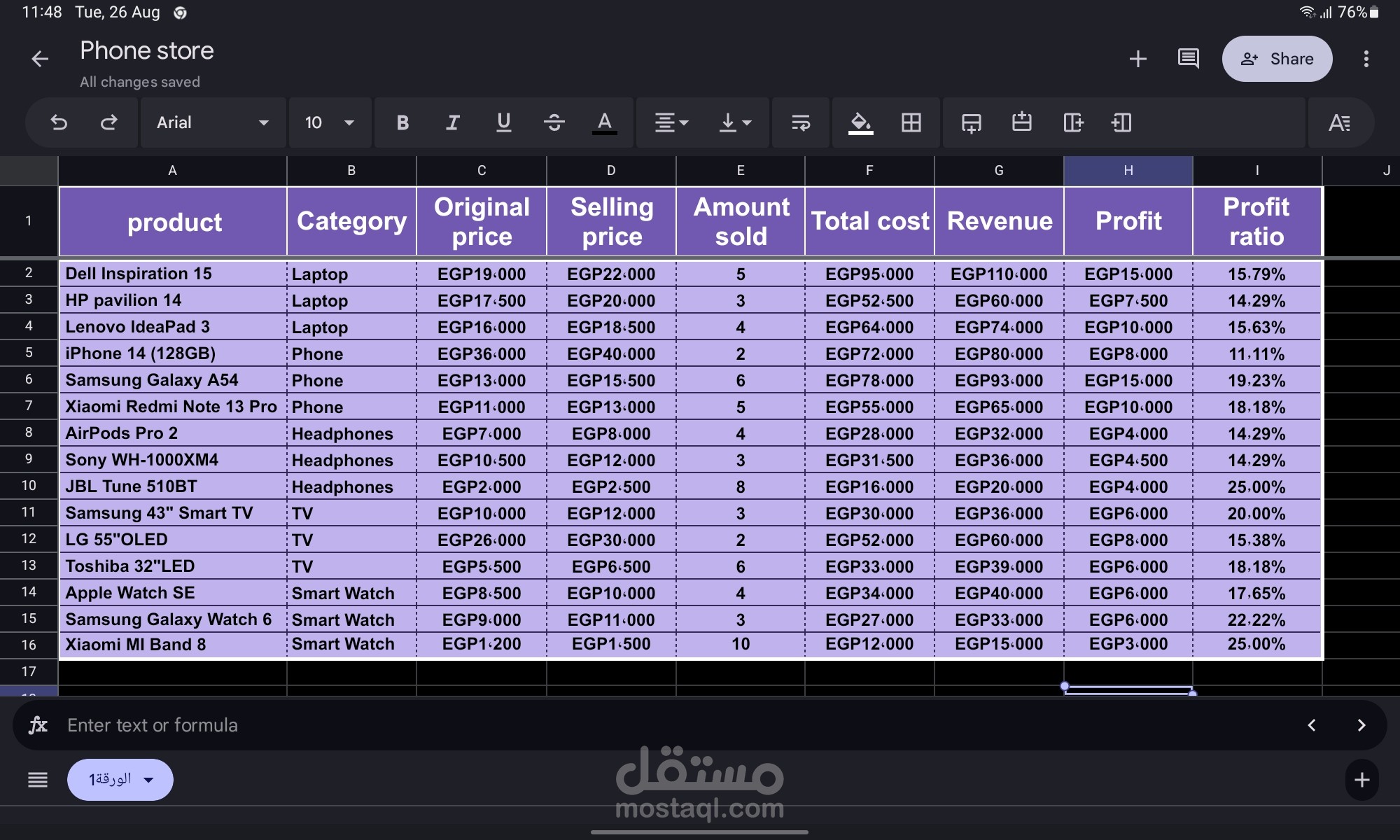1400x840 pixels.
Task: Tap the Wi-Fi status icon
Action: [x=1307, y=13]
